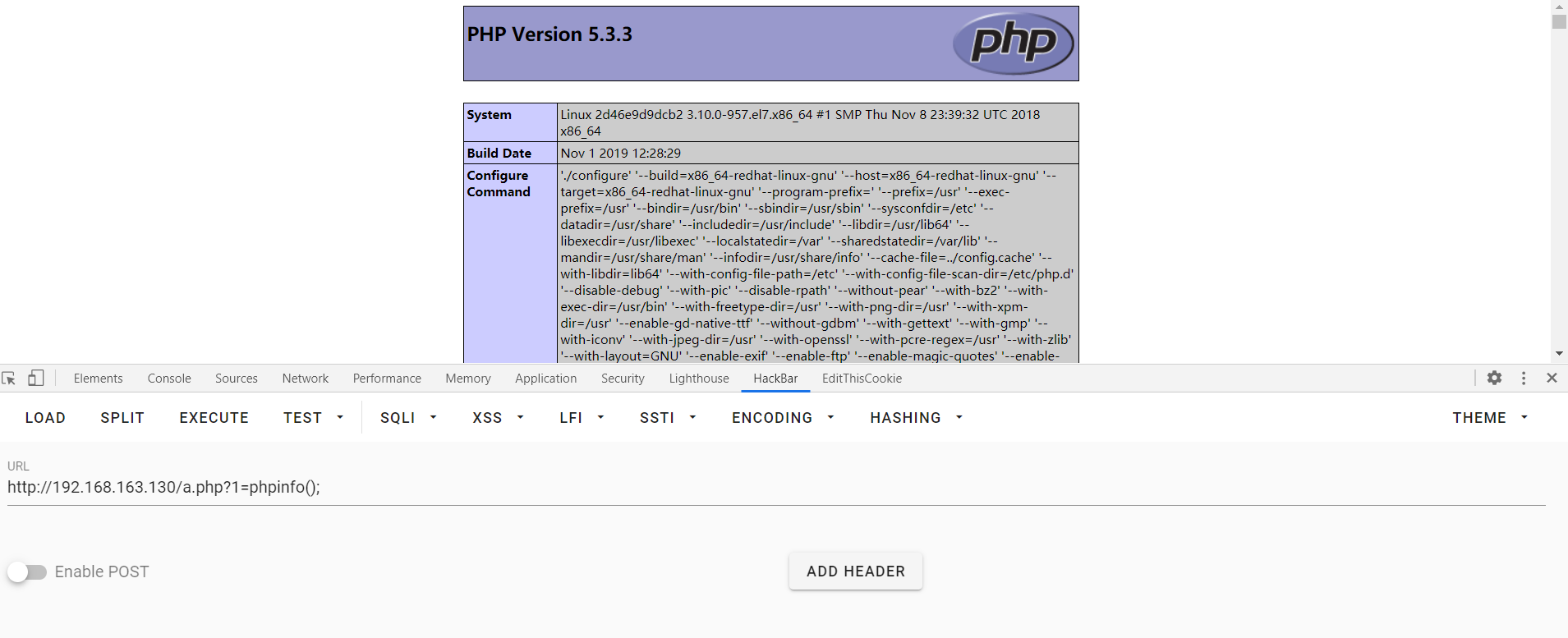Click the scrollbar up arrow

[x=1559, y=6]
